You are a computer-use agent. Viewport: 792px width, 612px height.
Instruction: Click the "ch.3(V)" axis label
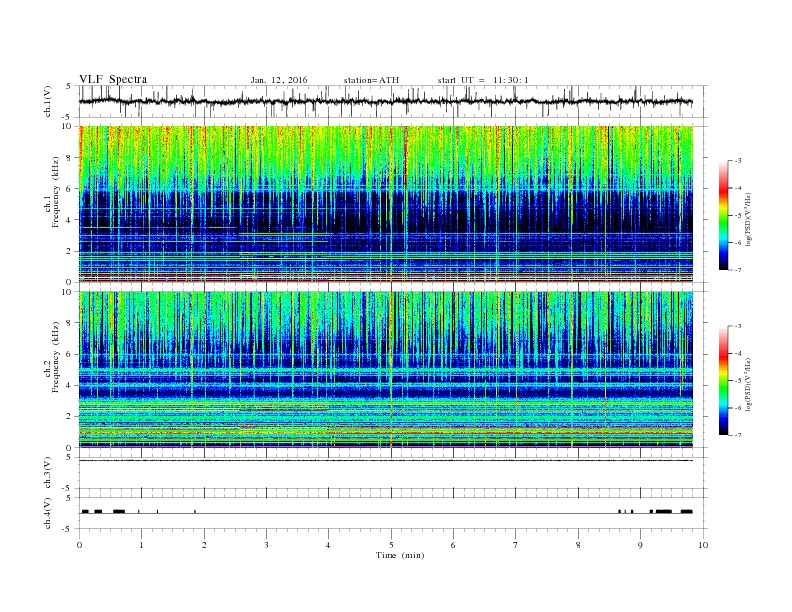[48, 473]
